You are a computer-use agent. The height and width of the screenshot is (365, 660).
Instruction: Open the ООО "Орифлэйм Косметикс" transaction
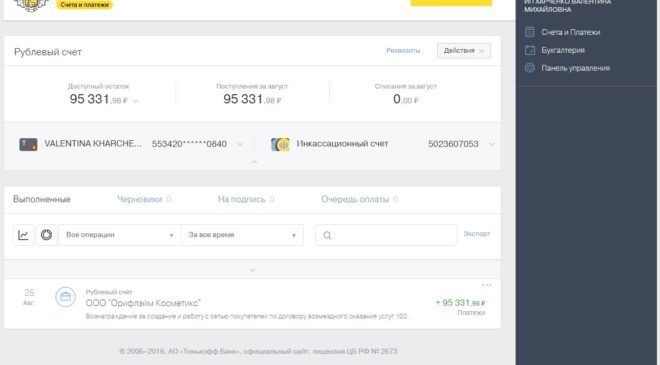[x=143, y=303]
